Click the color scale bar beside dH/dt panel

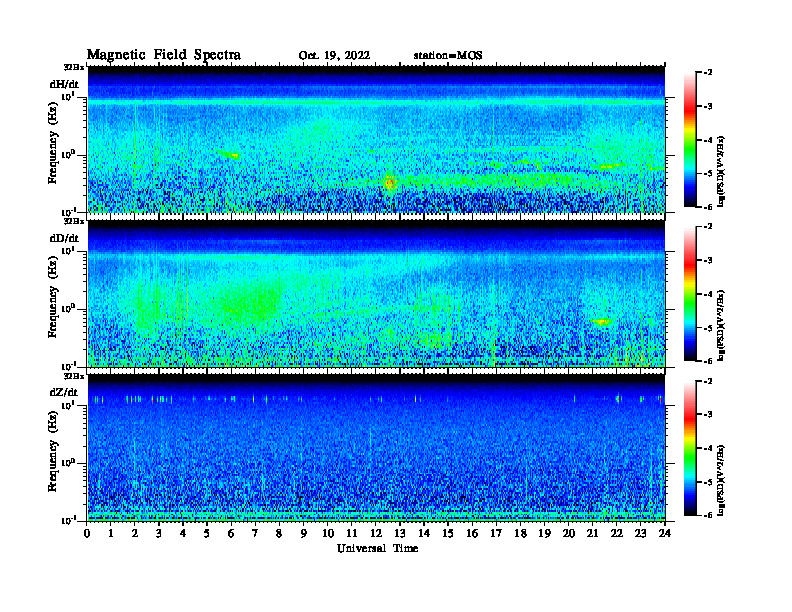[689, 140]
